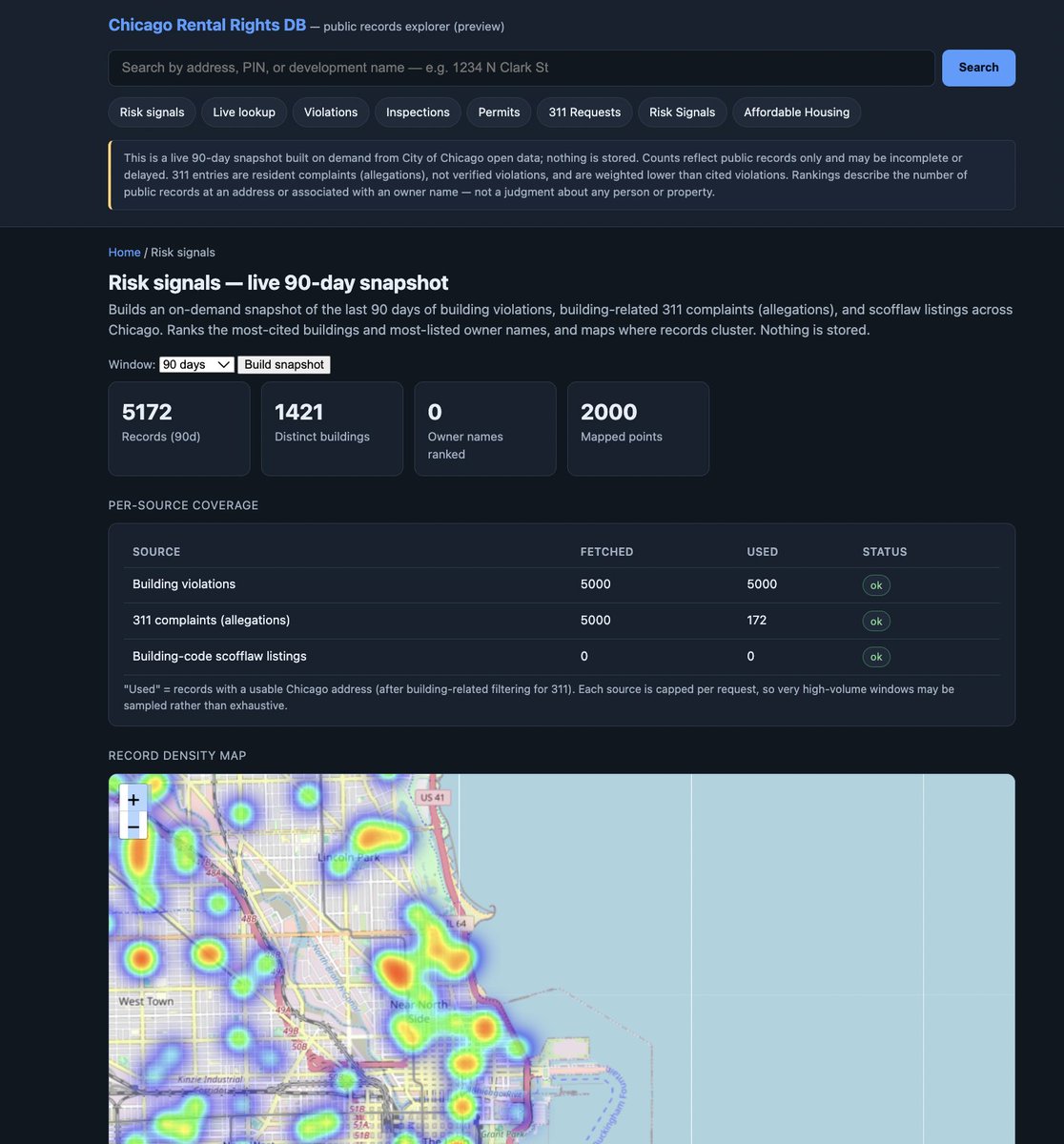Click the Near North Side map label
The height and width of the screenshot is (1144, 1064).
[419, 1011]
